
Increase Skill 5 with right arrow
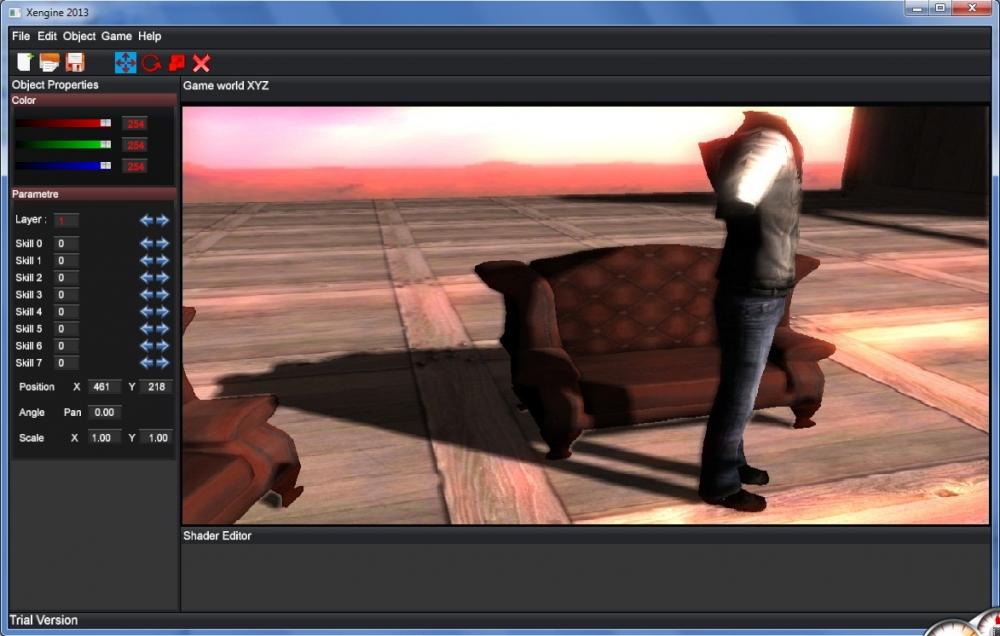point(163,329)
